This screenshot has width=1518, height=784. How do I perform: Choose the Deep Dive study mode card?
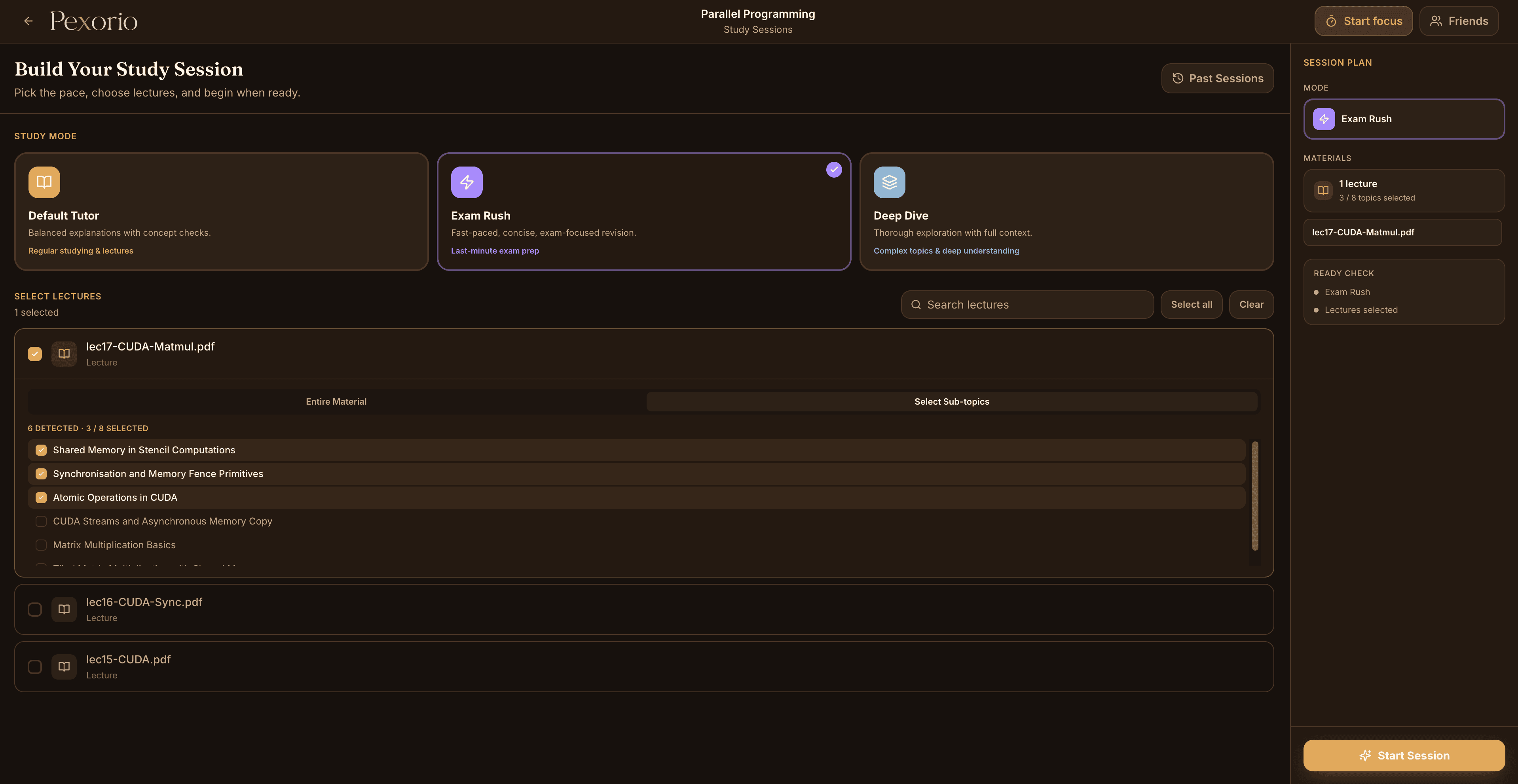pyautogui.click(x=1066, y=212)
